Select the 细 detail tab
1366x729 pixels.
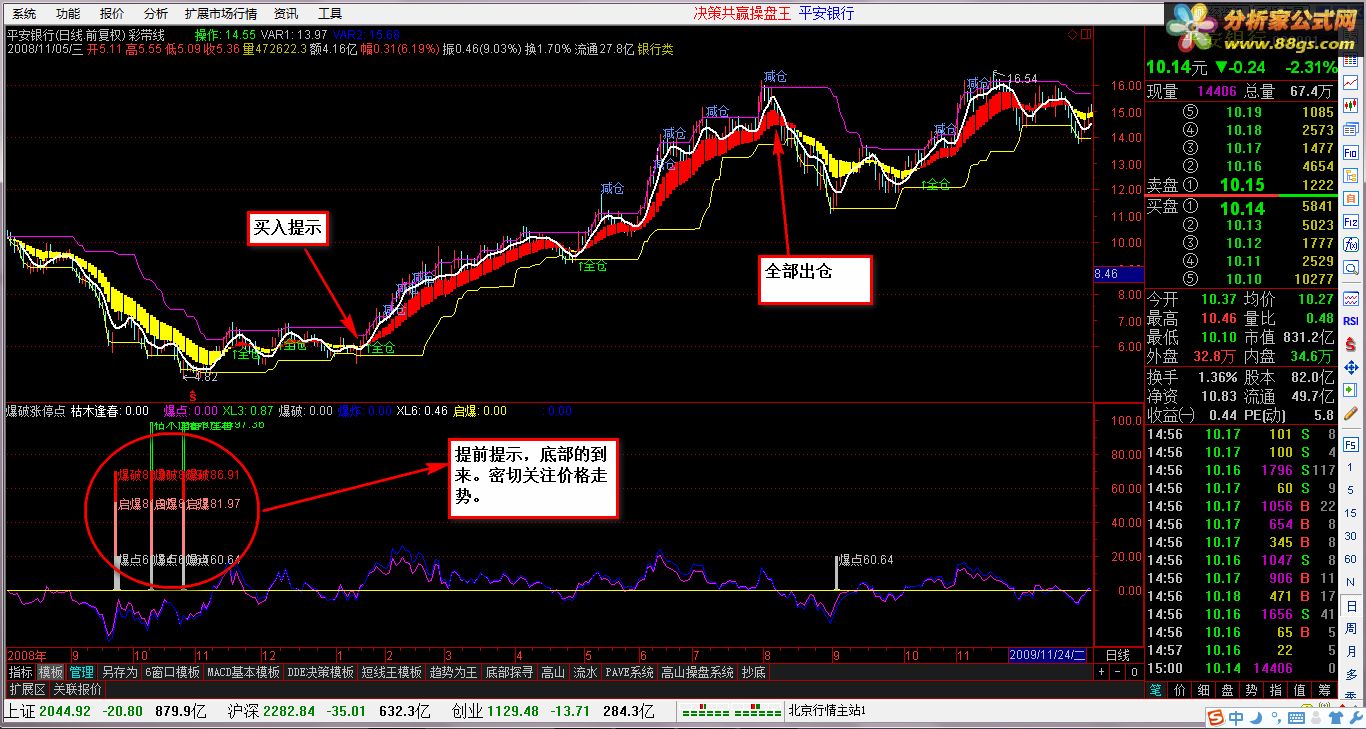[x=1204, y=690]
